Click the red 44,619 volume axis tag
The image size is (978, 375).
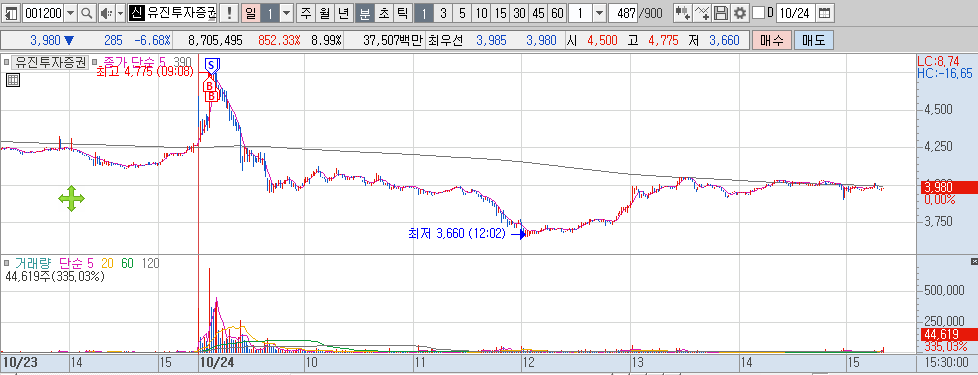(x=949, y=334)
